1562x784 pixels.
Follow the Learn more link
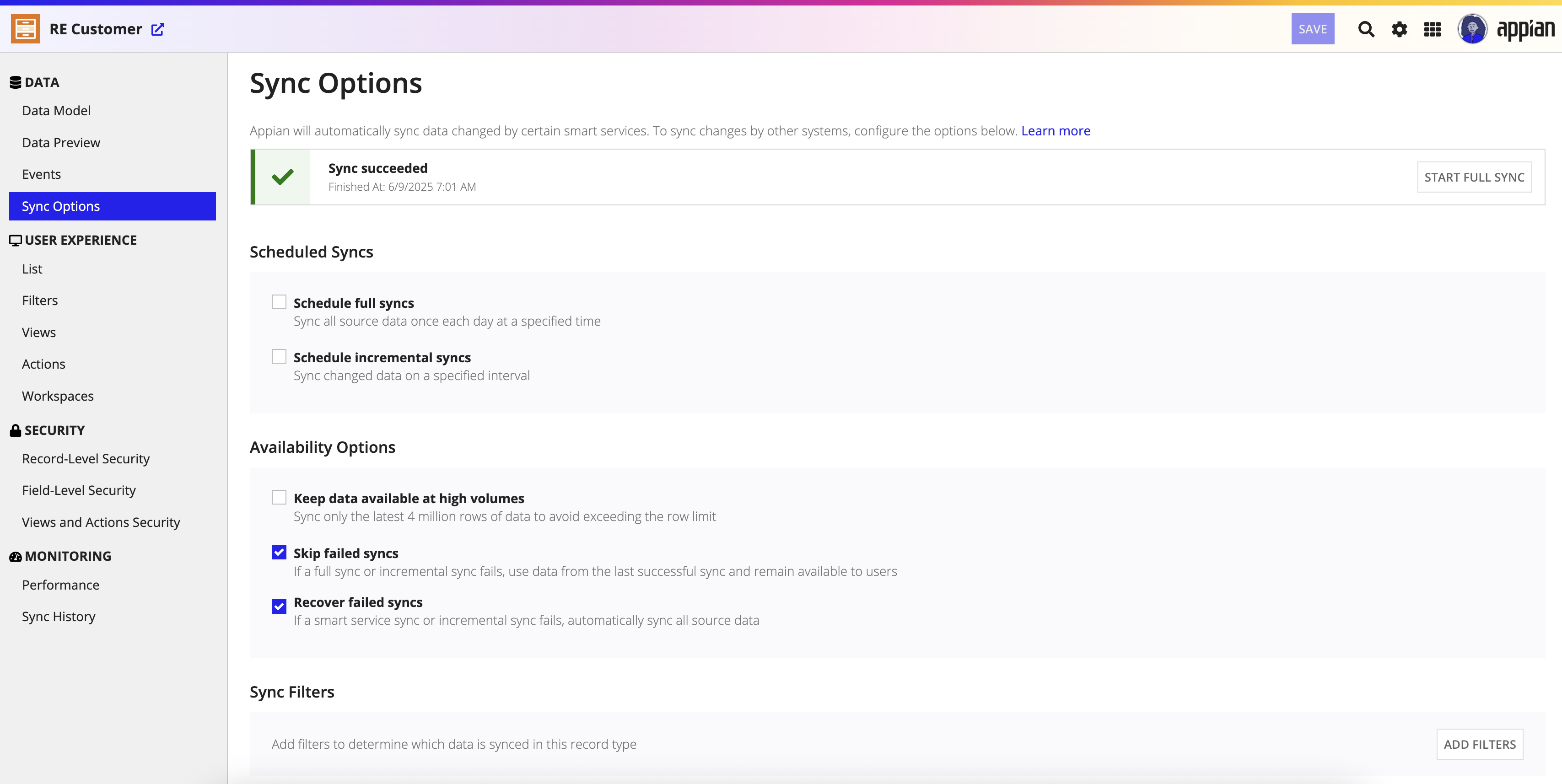(x=1056, y=130)
